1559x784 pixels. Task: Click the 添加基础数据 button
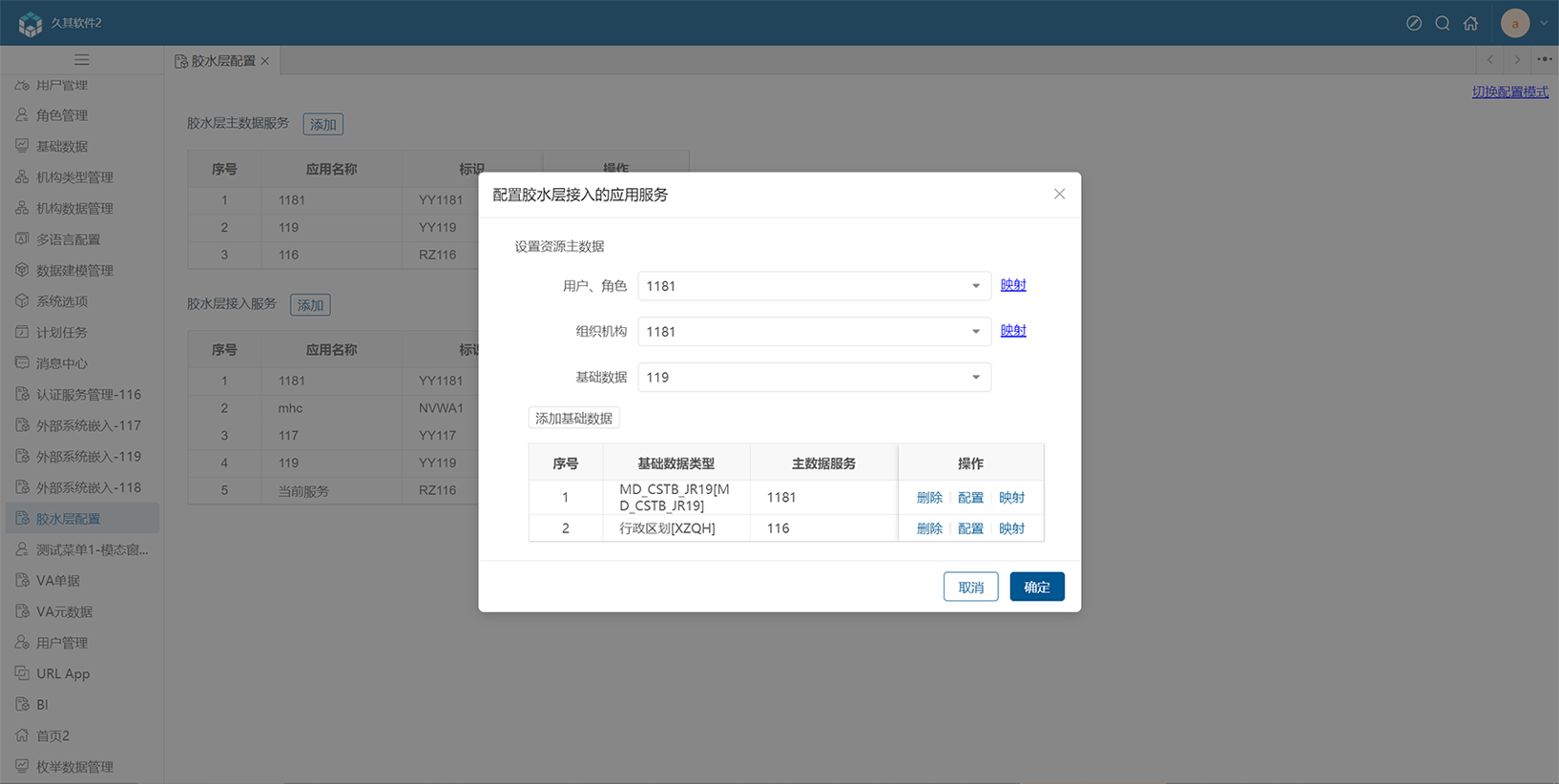[573, 418]
